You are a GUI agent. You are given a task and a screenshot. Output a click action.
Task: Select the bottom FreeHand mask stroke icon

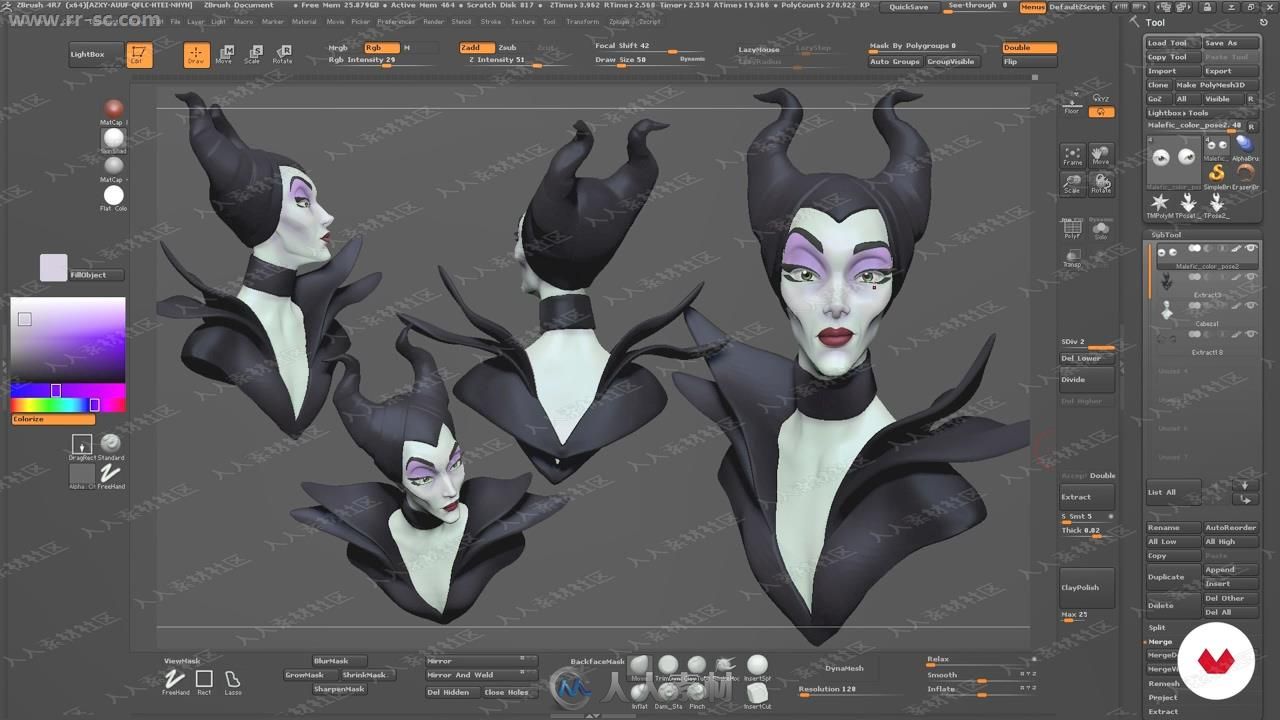point(175,682)
